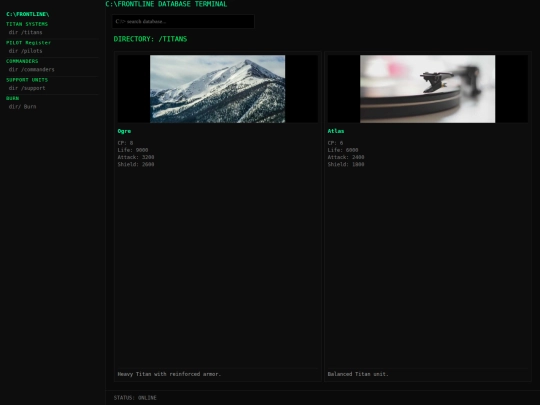Click Atlas's Attack: 2400 stat
The height and width of the screenshot is (405, 540).
pyautogui.click(x=346, y=157)
